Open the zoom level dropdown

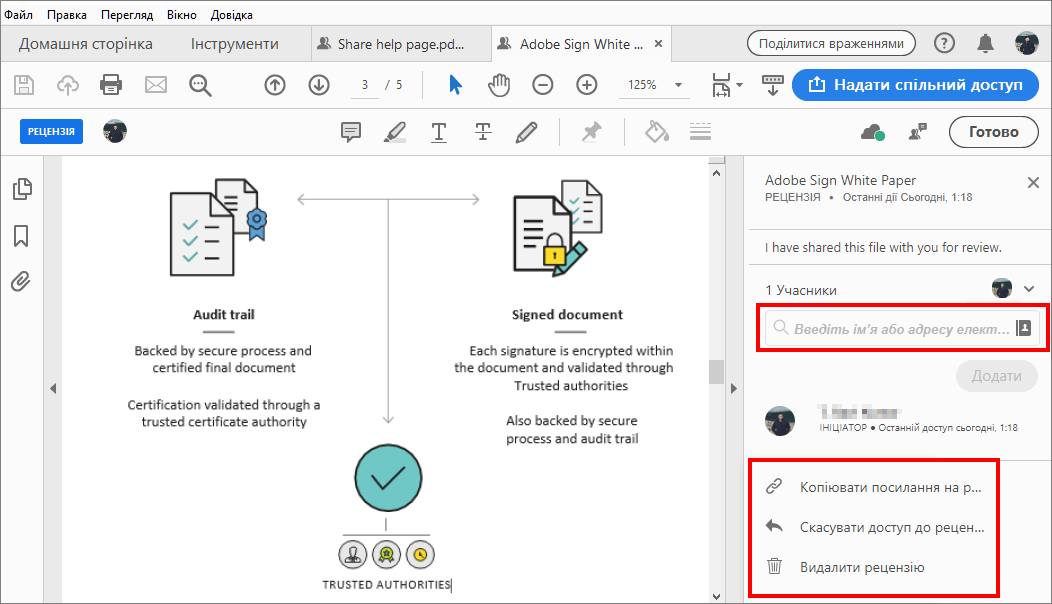[678, 85]
